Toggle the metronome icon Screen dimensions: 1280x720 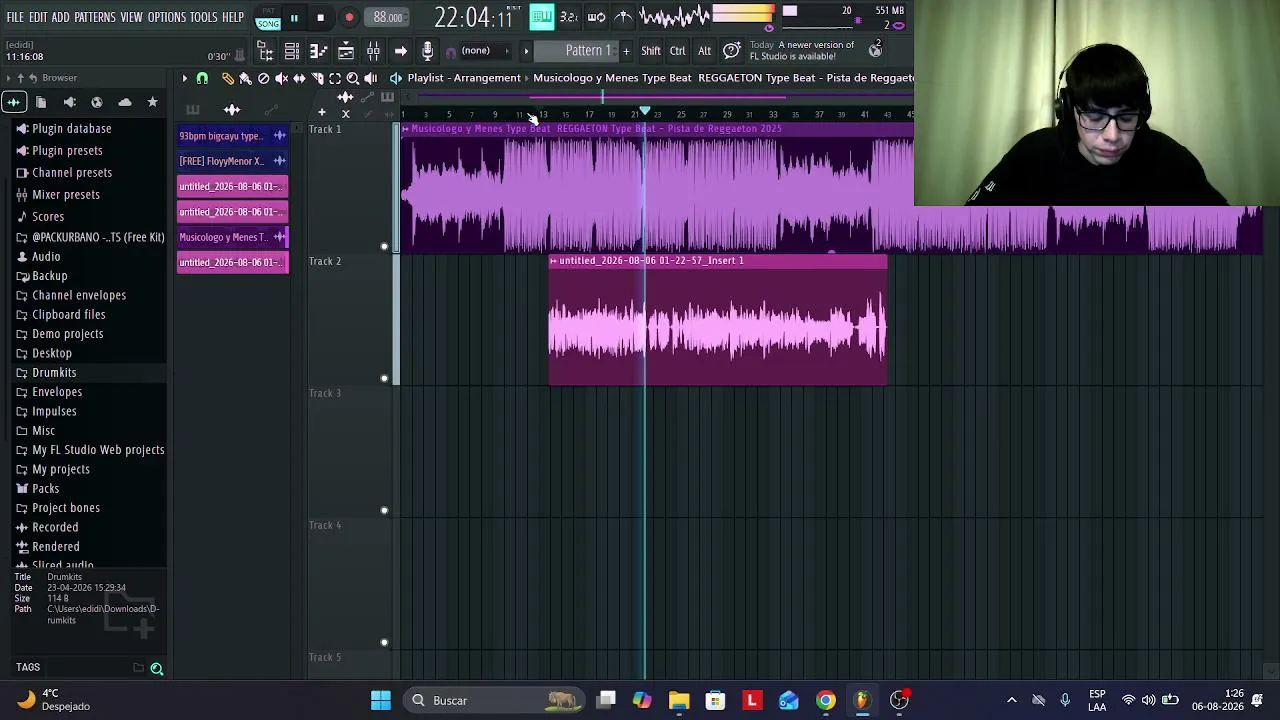tap(623, 16)
